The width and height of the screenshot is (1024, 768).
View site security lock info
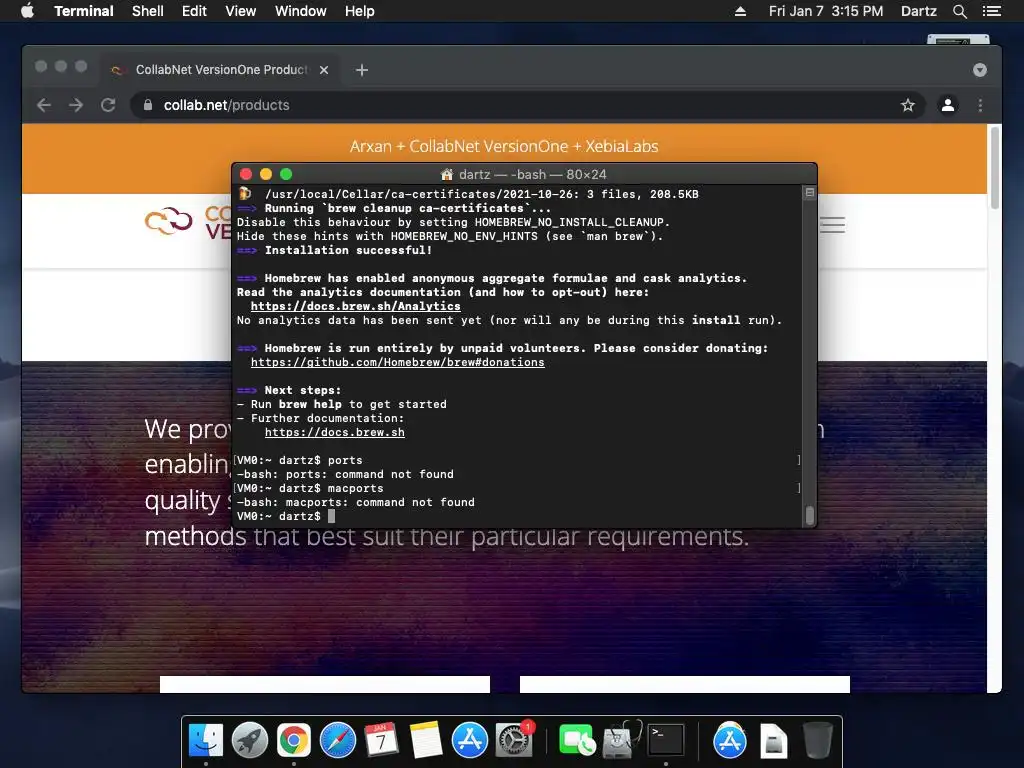[x=148, y=104]
